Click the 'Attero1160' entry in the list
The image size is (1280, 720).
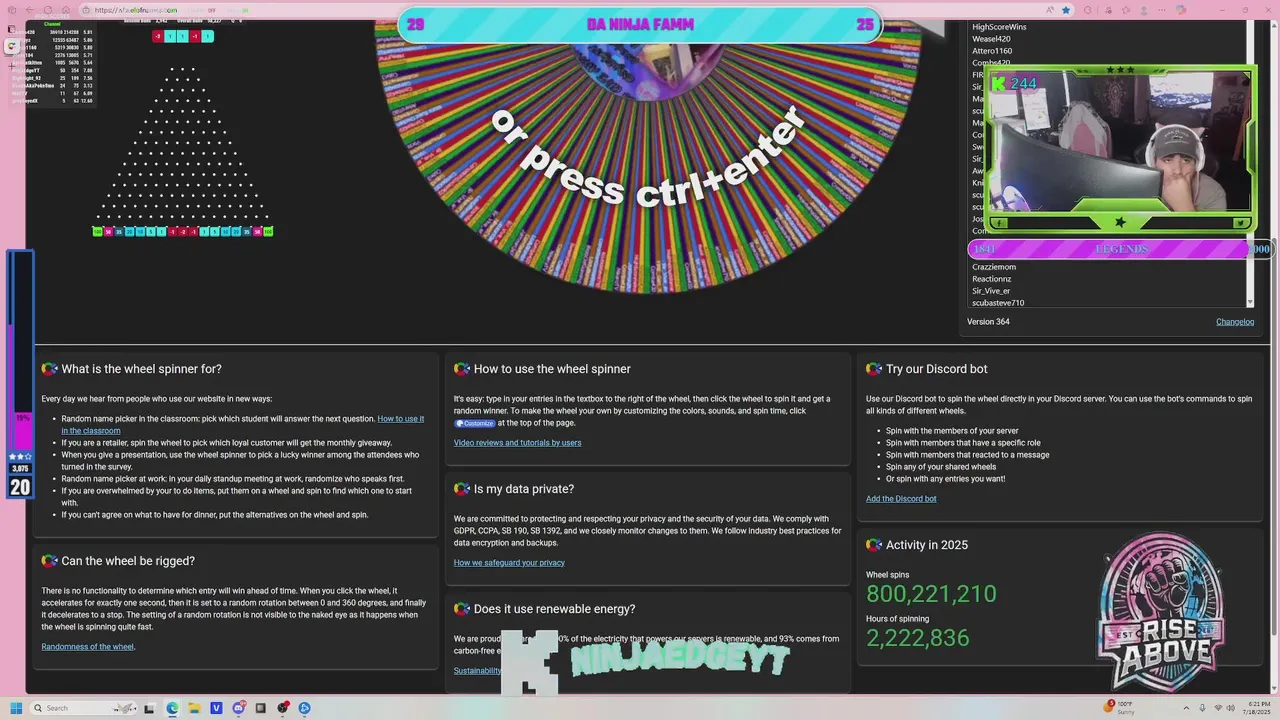tap(992, 51)
